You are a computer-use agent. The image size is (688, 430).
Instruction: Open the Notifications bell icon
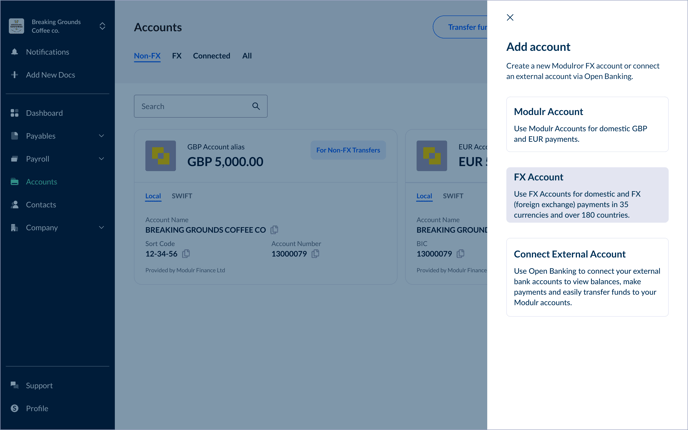pos(14,52)
